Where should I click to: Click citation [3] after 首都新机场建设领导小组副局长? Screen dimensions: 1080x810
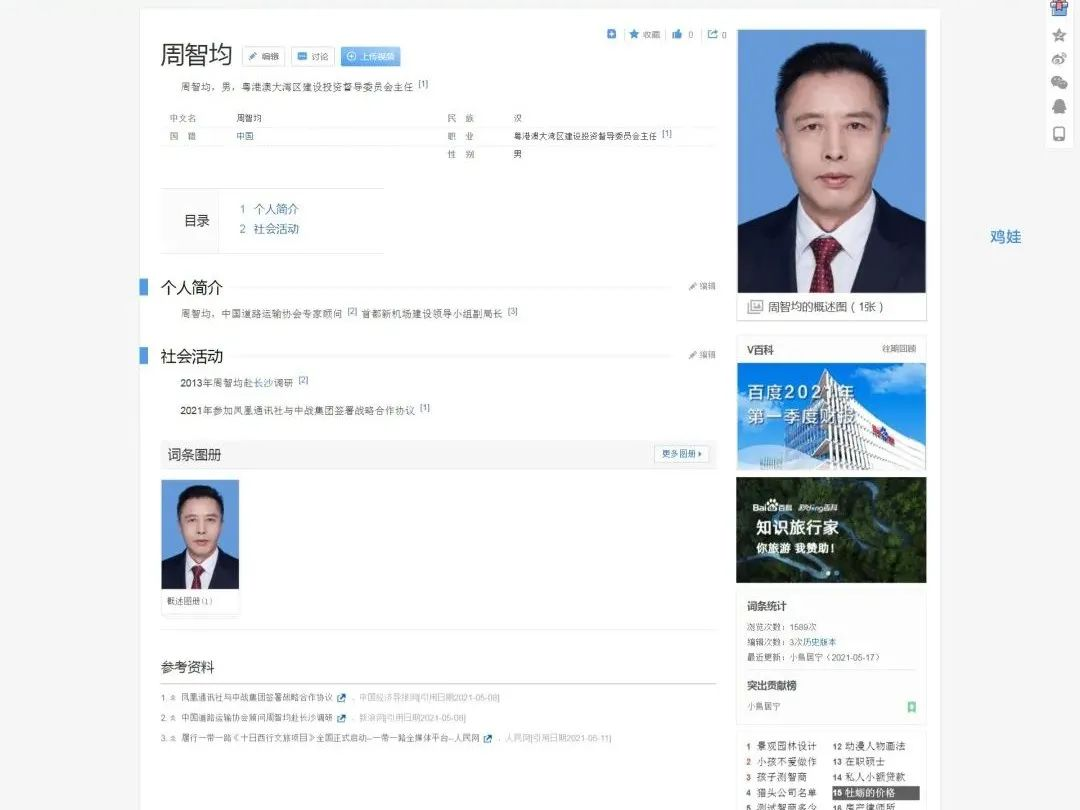[512, 311]
